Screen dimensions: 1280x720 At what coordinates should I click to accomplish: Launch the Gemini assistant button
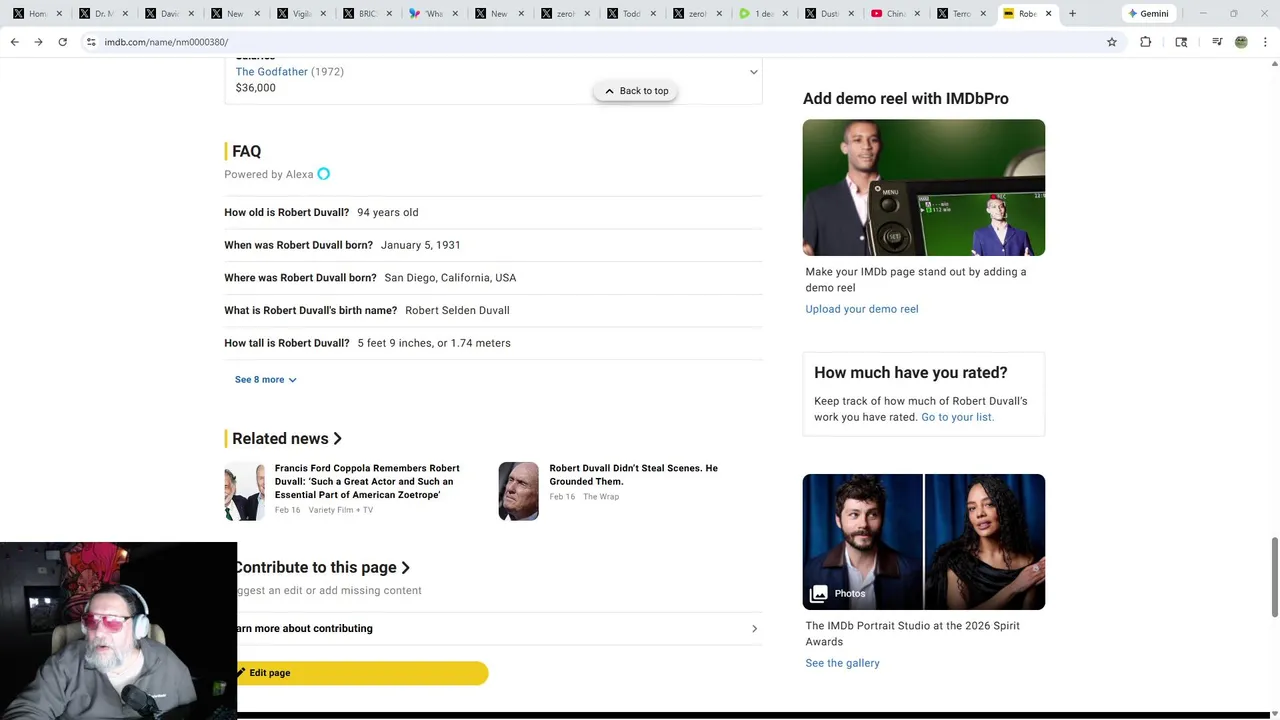[1148, 14]
